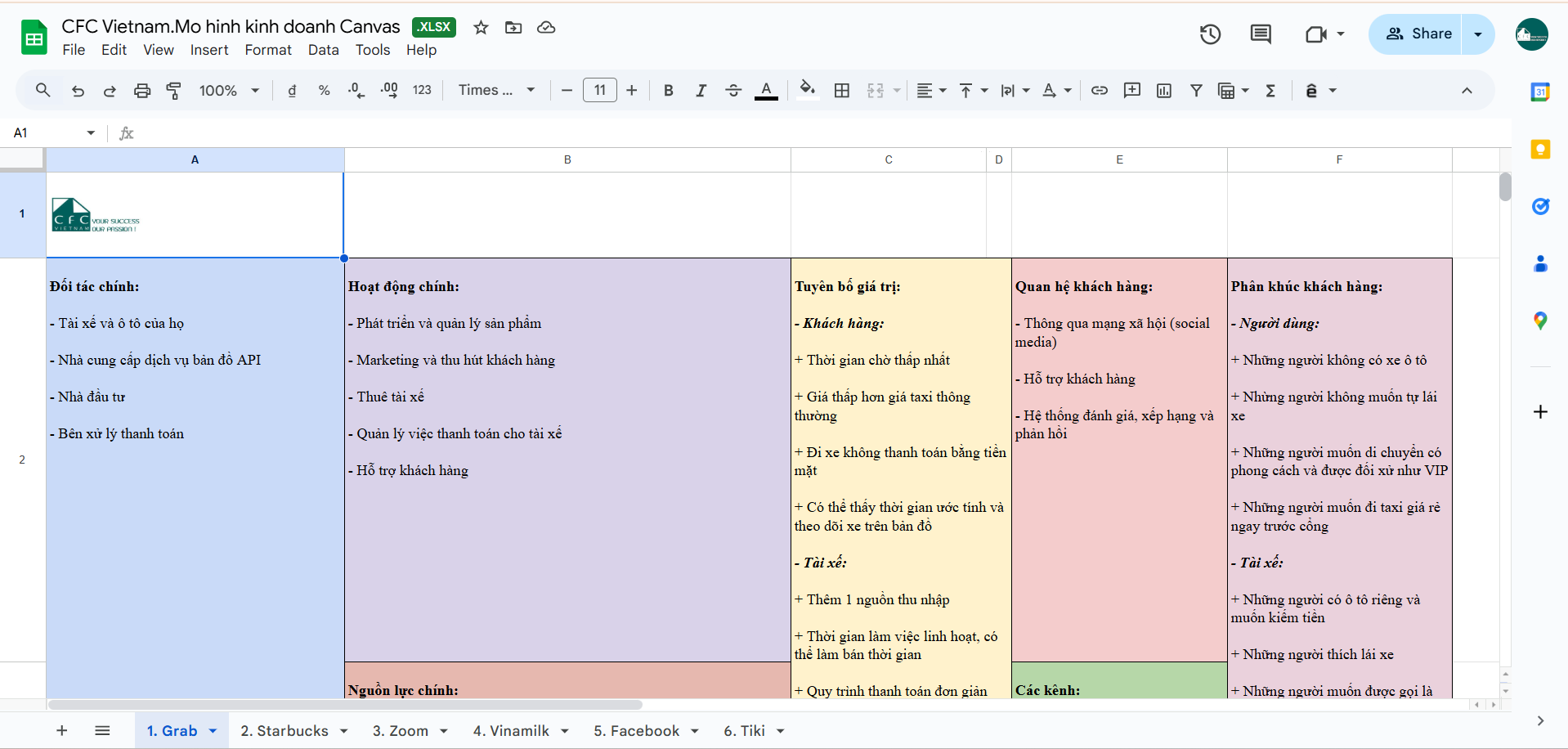The height and width of the screenshot is (749, 1568).
Task: Open version history clock icon
Action: click(1210, 34)
